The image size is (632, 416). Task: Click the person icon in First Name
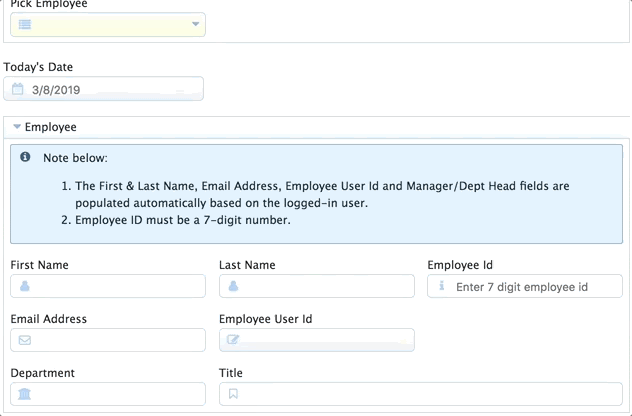[25, 286]
